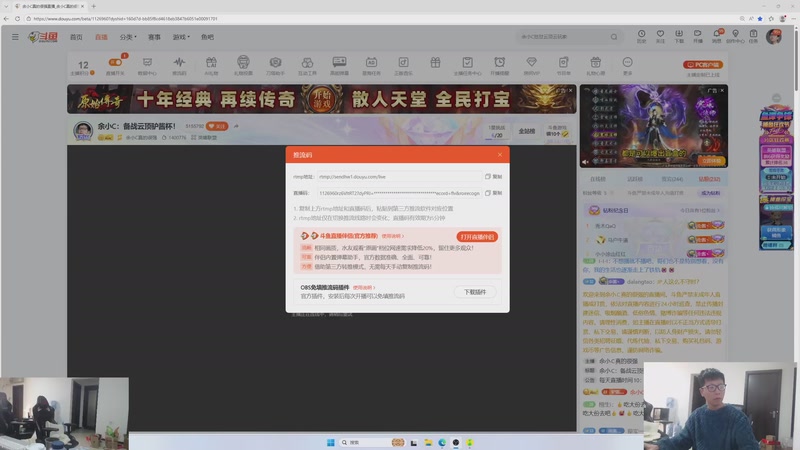
Task: Open 开播提醒 alarm clock icon
Action: 499,66
